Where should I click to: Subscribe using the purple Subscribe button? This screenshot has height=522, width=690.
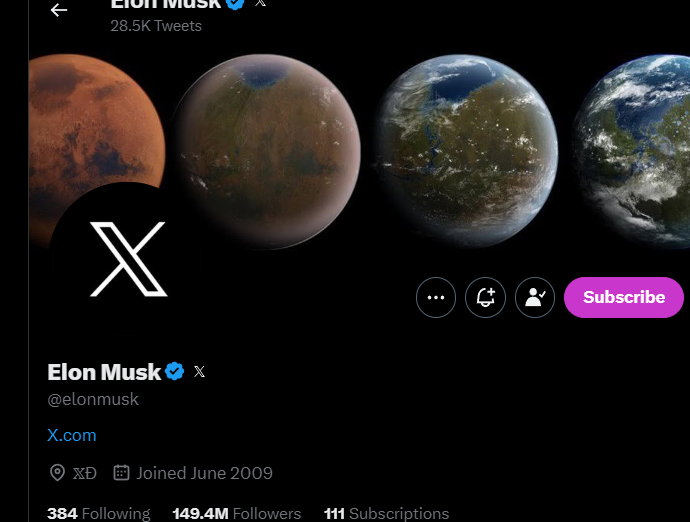coord(624,298)
